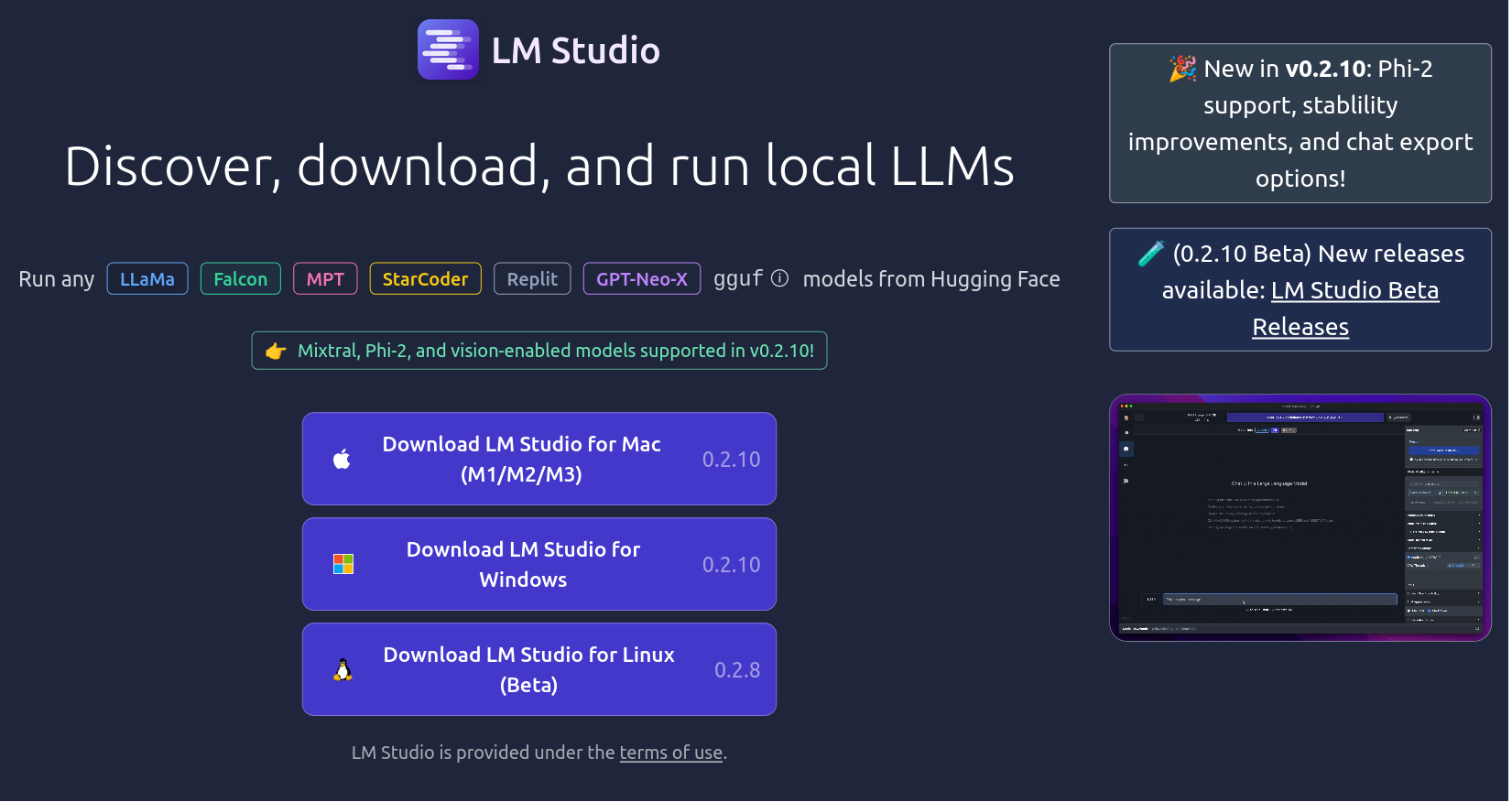Click the 'Run any' text
Image resolution: width=1512 pixels, height=802 pixels.
(x=57, y=279)
